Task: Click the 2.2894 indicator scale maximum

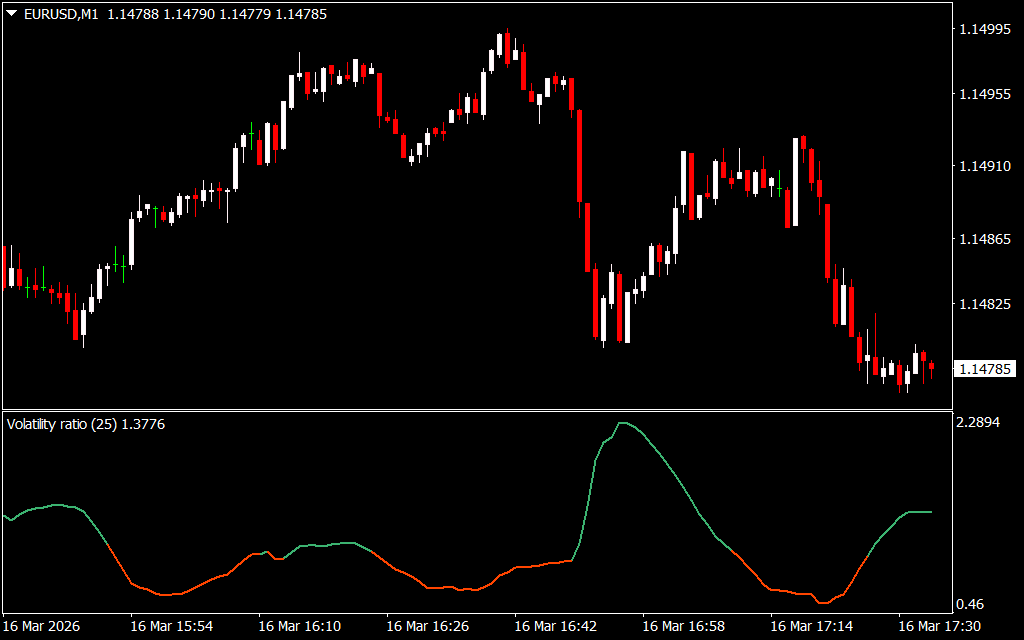Action: pos(978,423)
